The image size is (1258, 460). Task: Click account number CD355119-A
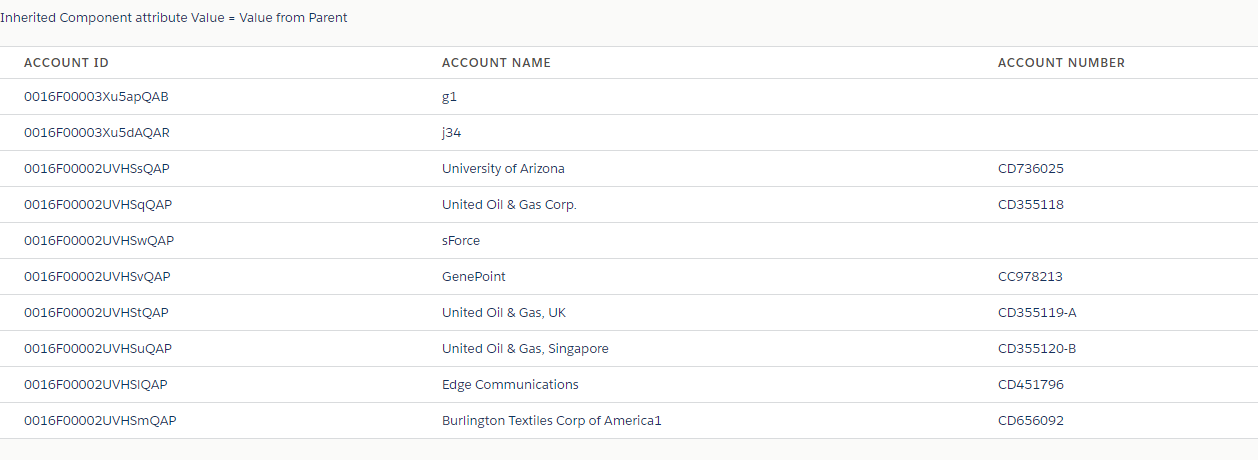[x=1037, y=313]
